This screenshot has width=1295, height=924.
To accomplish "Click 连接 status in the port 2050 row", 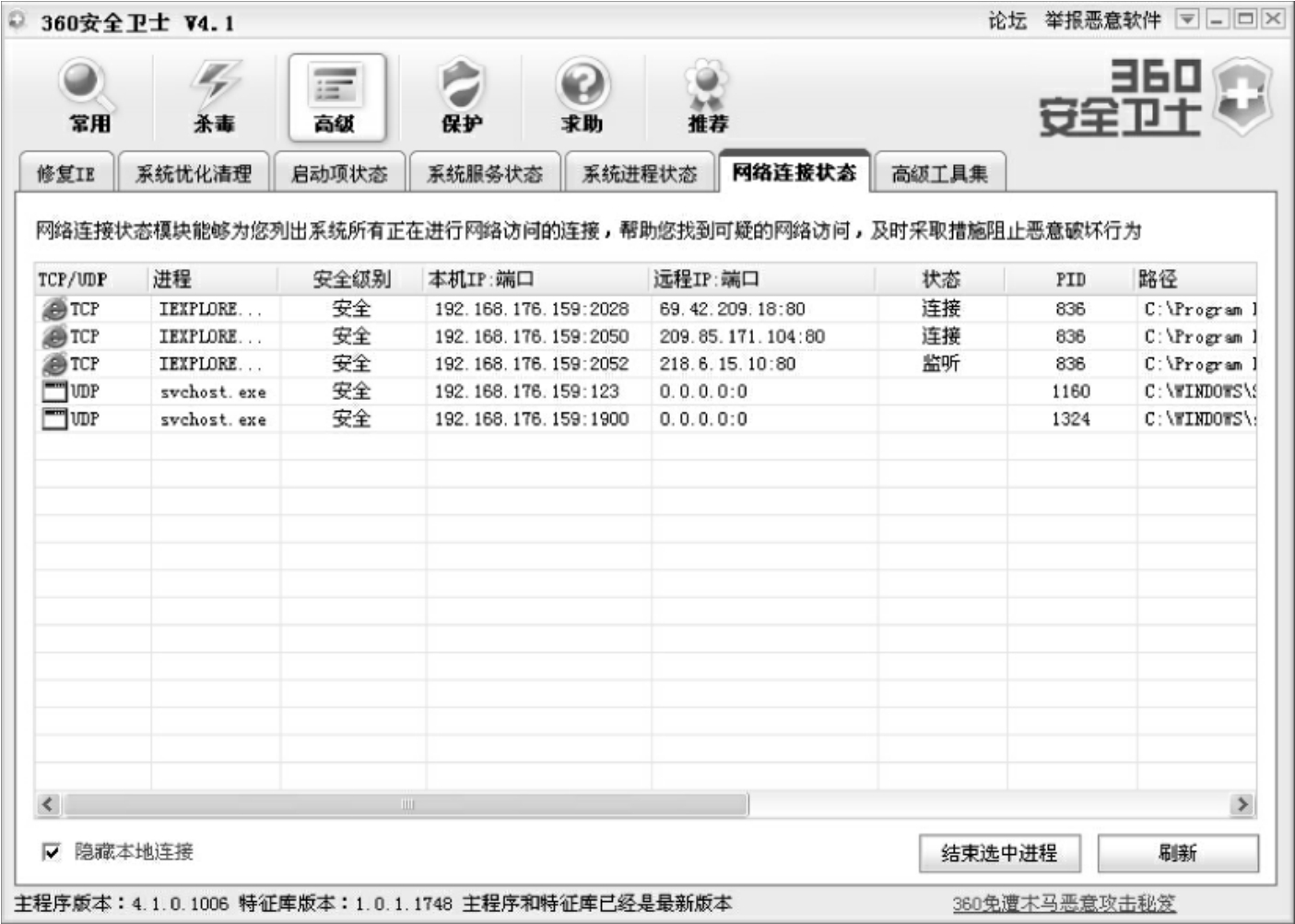I will [x=941, y=336].
